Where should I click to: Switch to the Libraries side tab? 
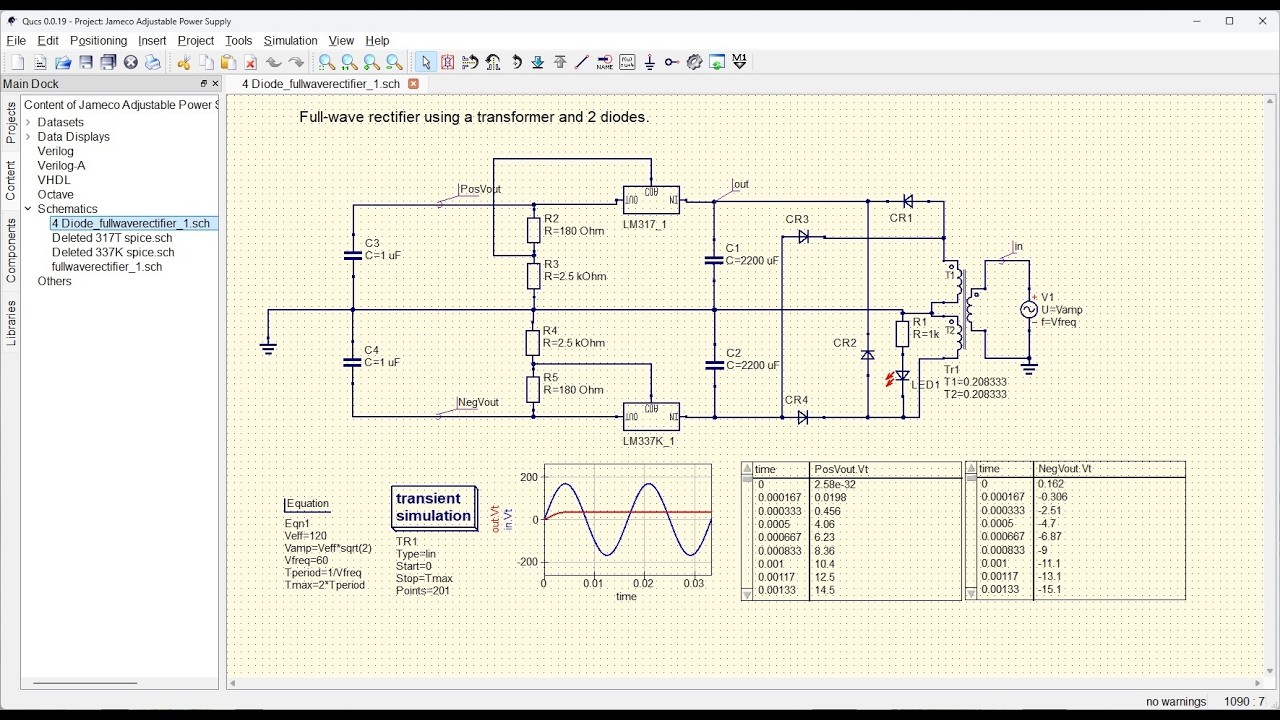(11, 323)
